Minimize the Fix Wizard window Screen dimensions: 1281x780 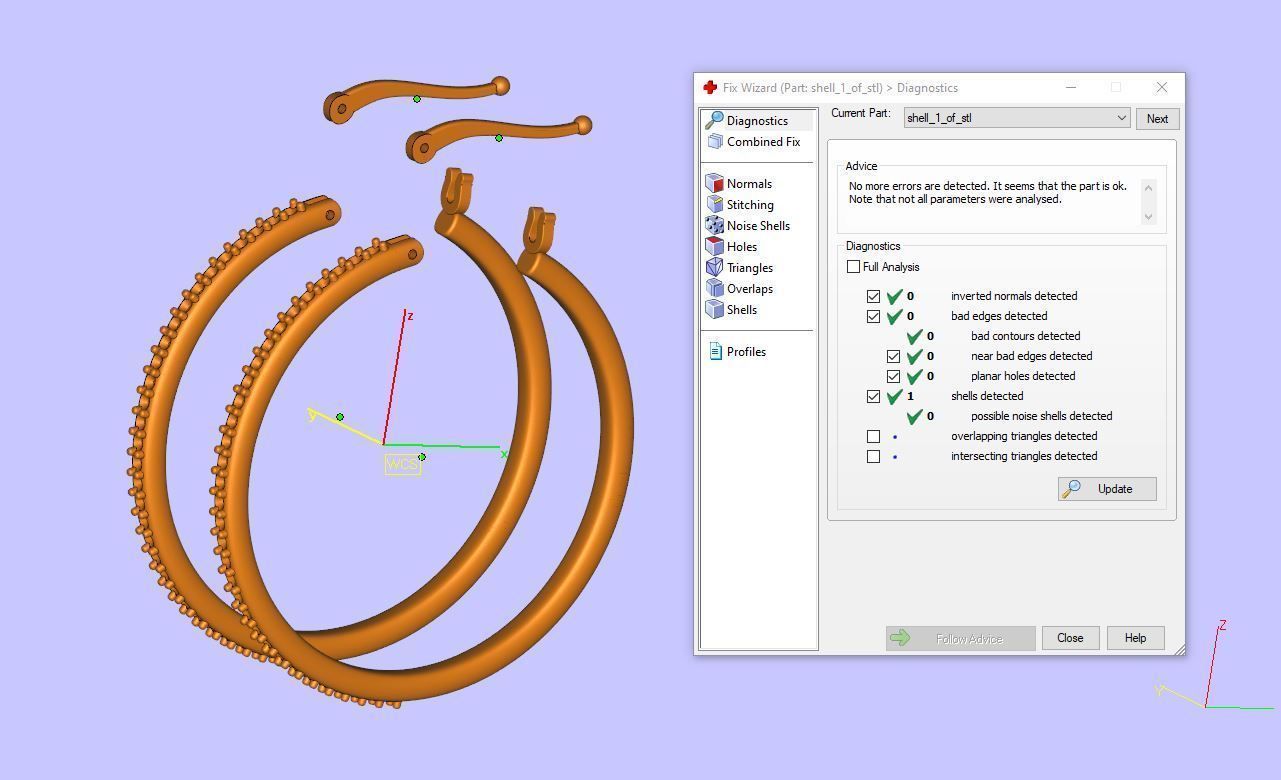tap(1071, 88)
